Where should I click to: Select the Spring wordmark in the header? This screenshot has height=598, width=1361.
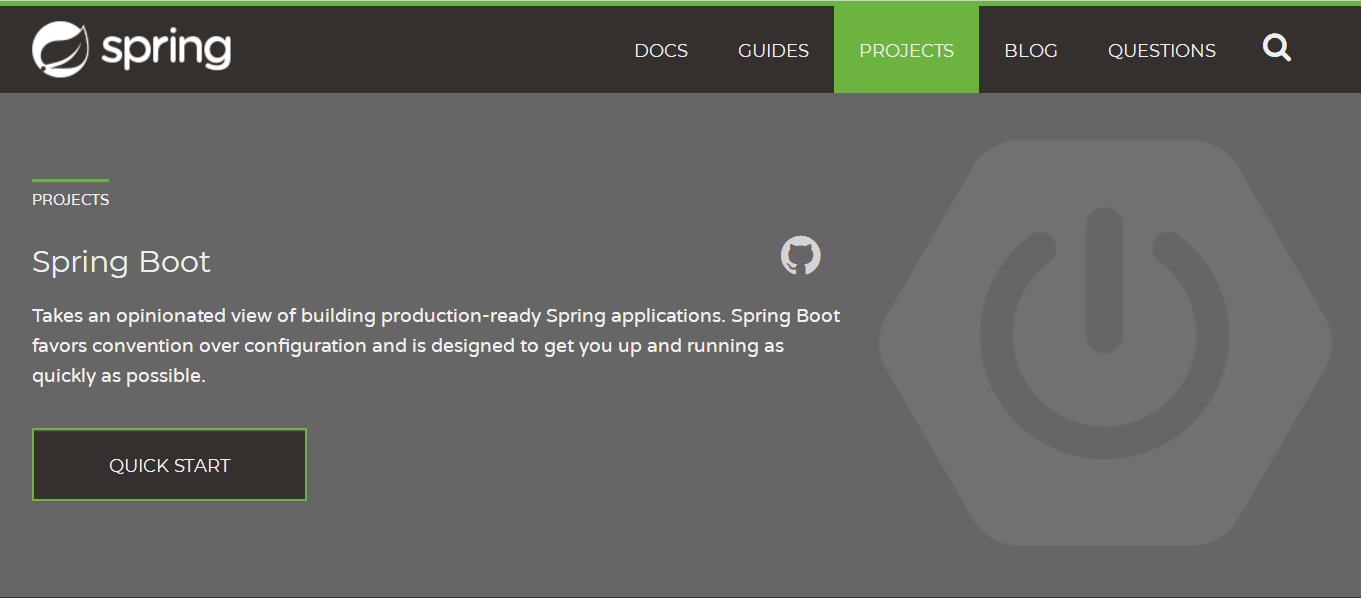coord(165,47)
